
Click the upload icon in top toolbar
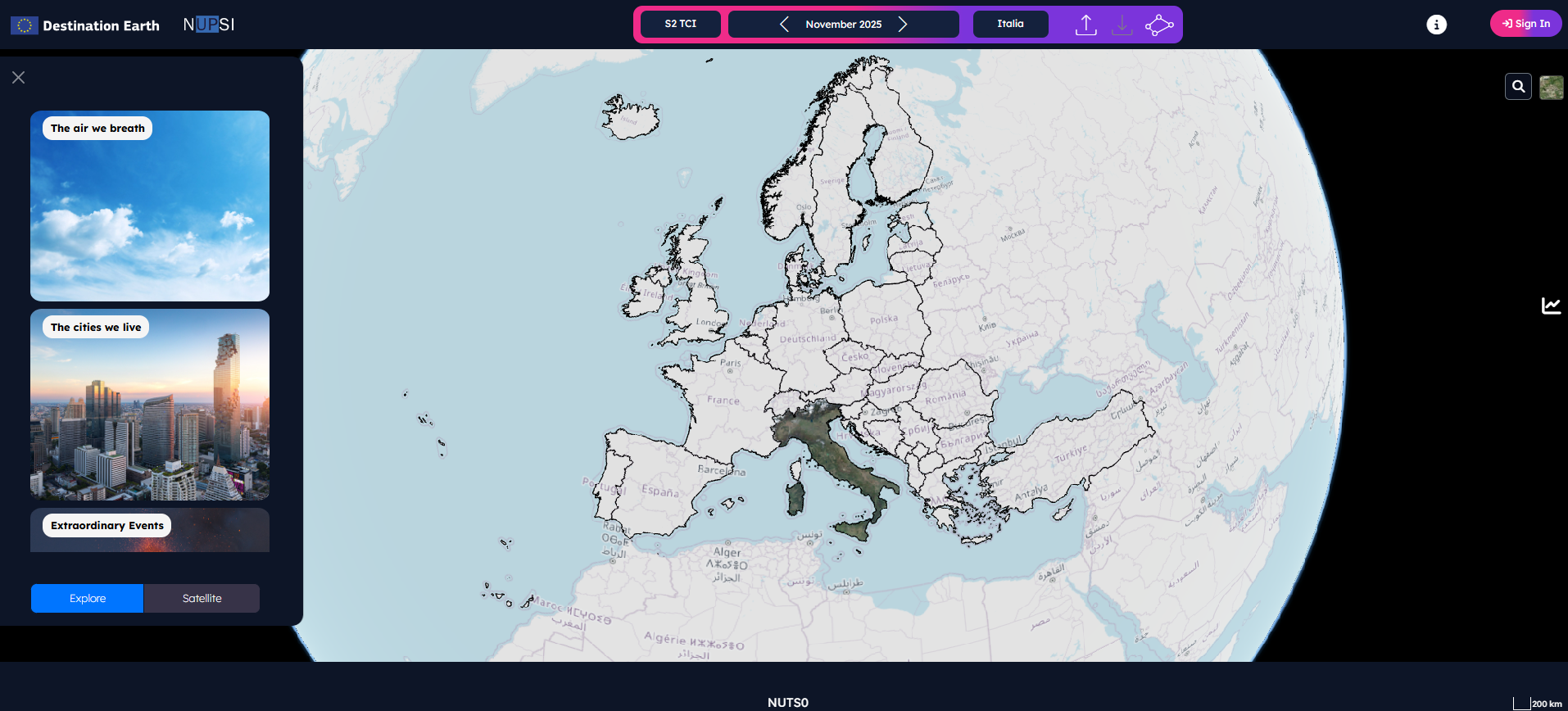tap(1085, 25)
